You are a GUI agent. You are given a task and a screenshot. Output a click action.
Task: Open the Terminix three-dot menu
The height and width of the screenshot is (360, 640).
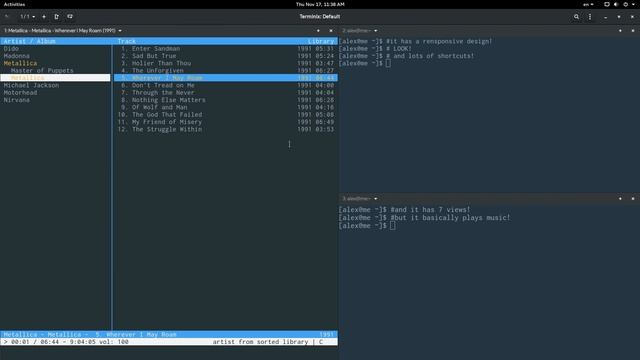coord(590,17)
